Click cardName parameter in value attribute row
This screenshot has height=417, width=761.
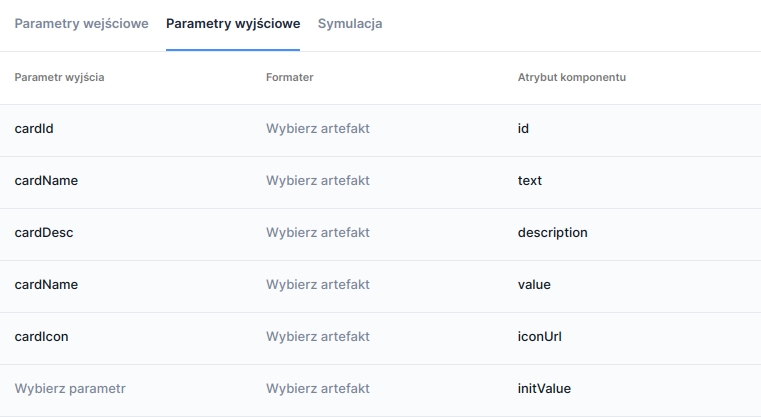pos(46,285)
